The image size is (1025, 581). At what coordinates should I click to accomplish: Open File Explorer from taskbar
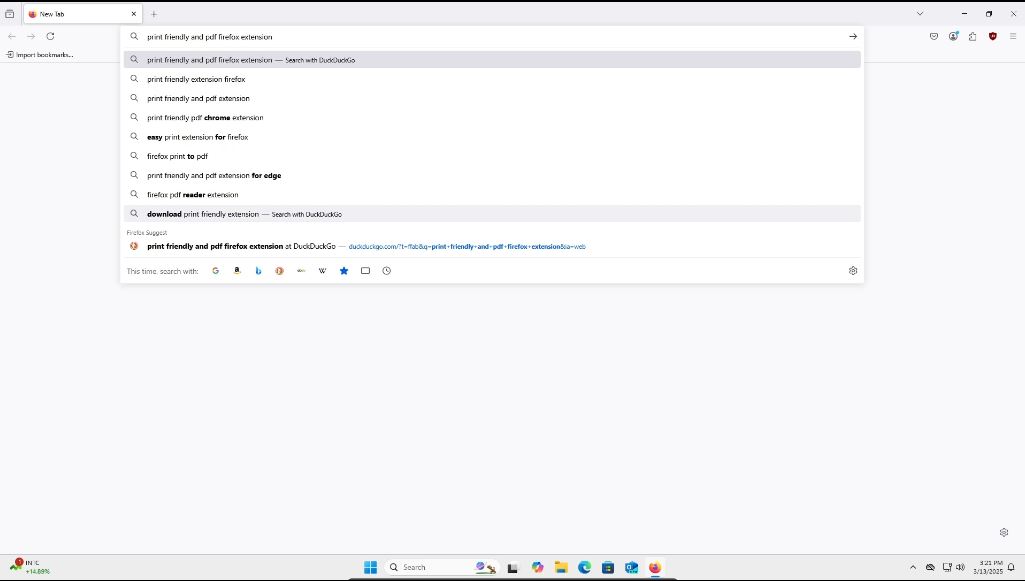pos(561,567)
